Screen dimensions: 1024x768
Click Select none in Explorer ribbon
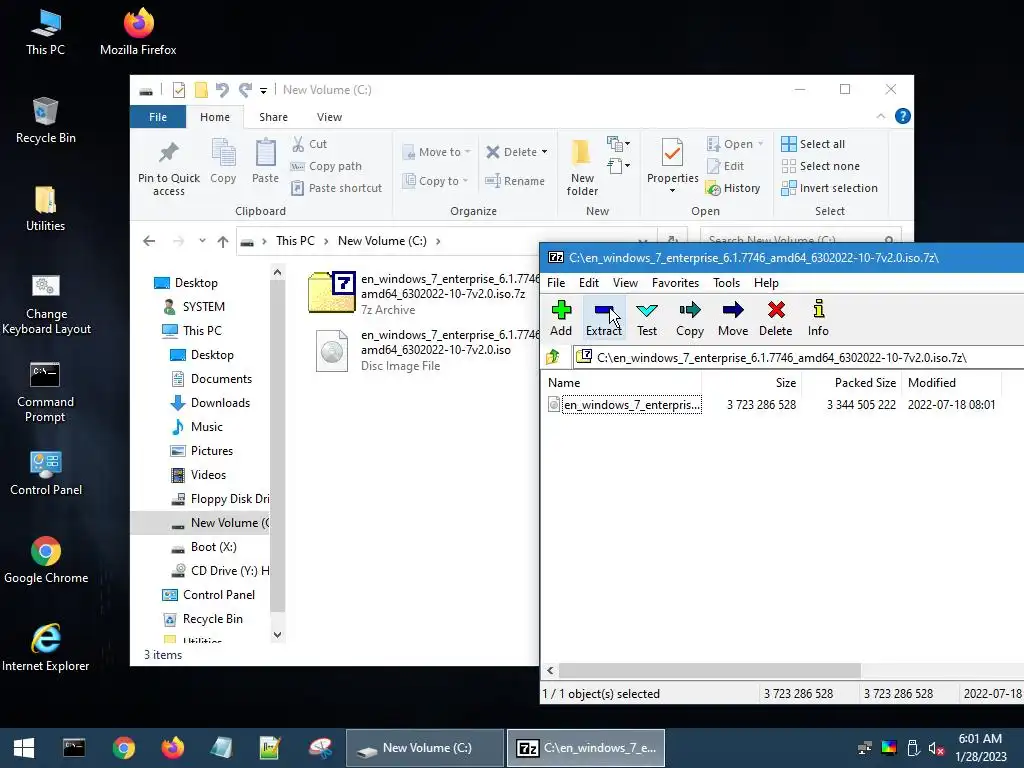pyautogui.click(x=820, y=166)
